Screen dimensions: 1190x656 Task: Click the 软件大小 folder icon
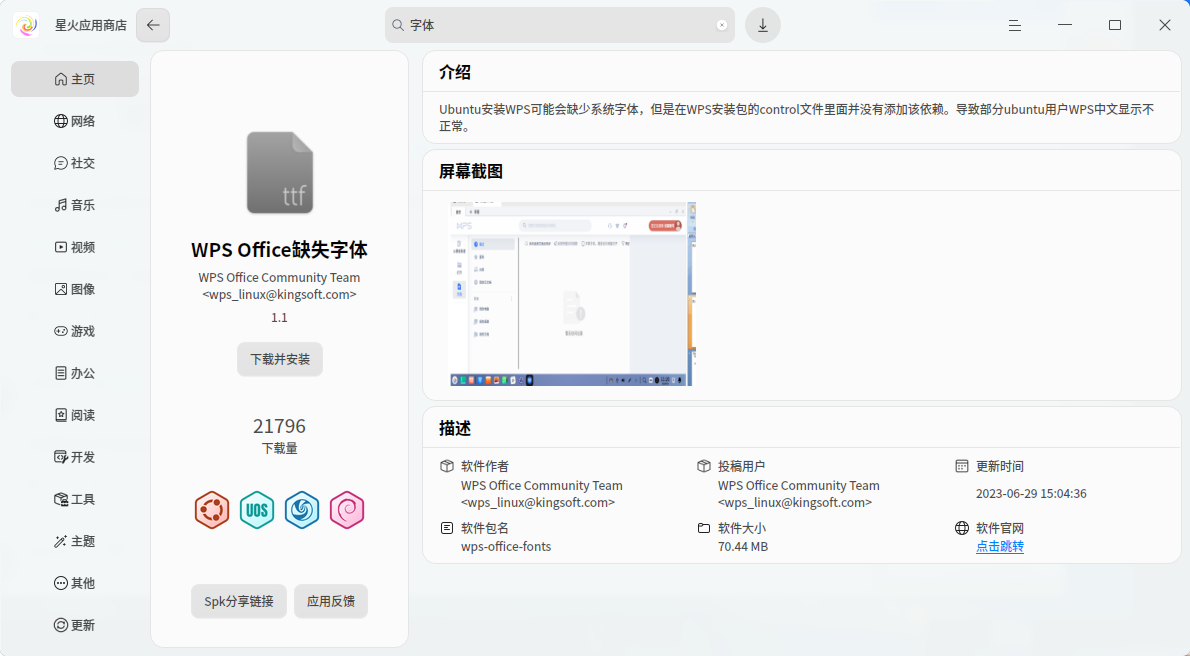click(x=704, y=528)
